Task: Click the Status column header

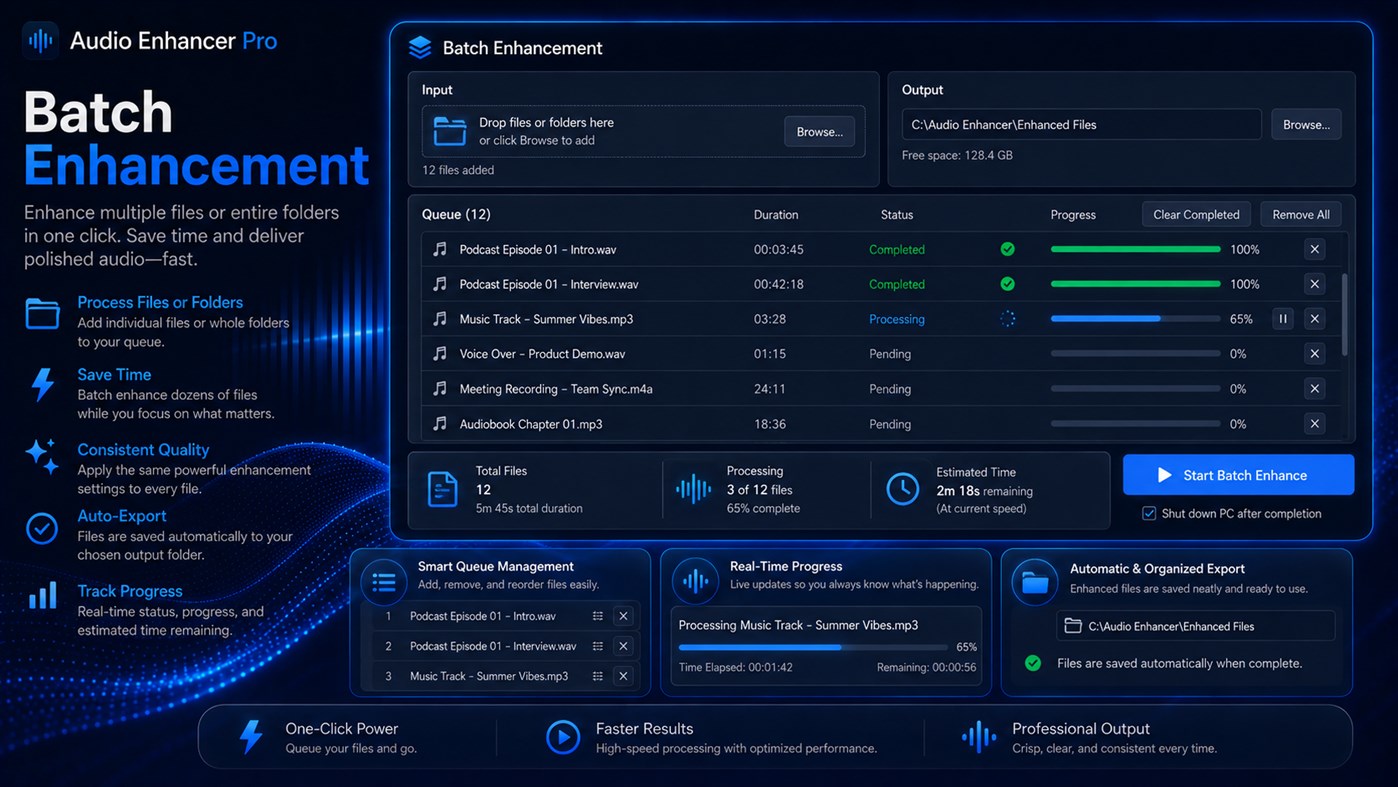Action: 897,215
